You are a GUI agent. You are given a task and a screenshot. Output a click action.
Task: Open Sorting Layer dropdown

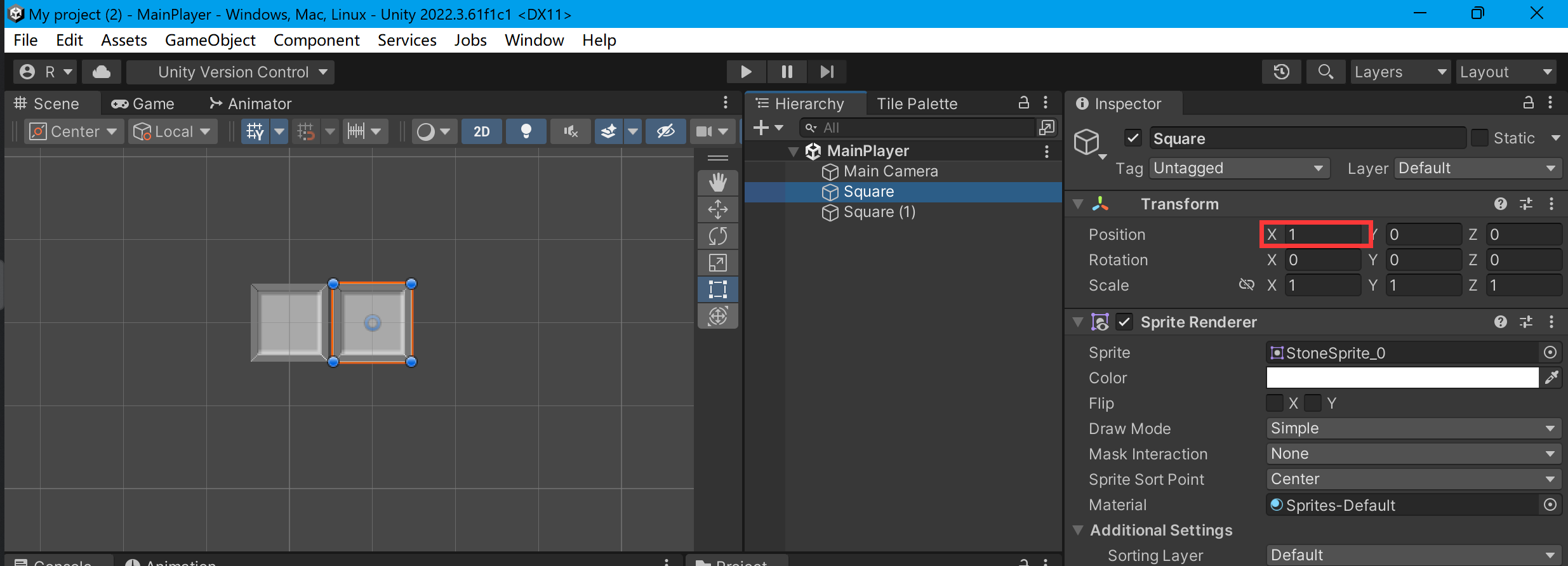[x=1414, y=555]
